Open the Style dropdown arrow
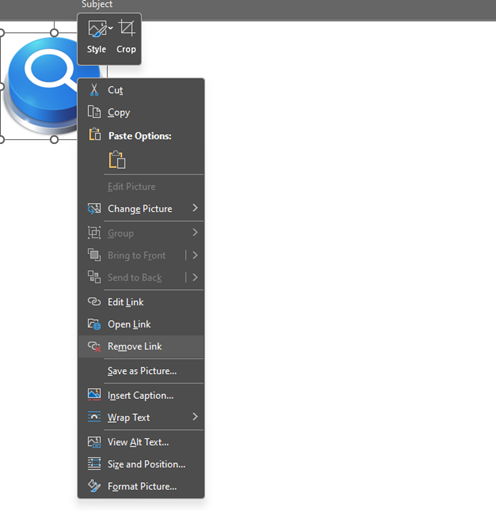The width and height of the screenshot is (496, 511). pos(111,28)
